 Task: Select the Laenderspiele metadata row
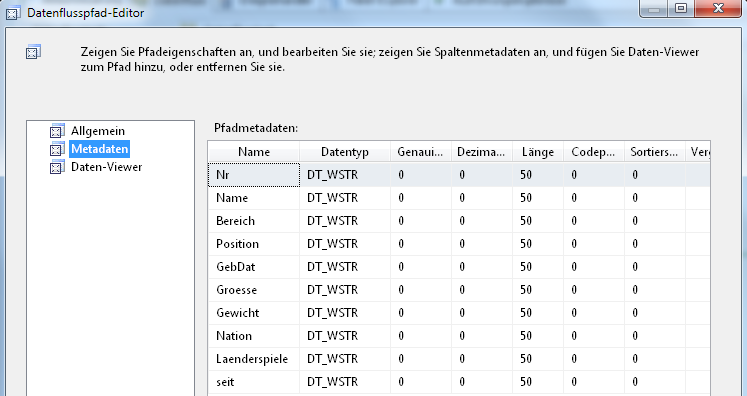[x=459, y=359]
